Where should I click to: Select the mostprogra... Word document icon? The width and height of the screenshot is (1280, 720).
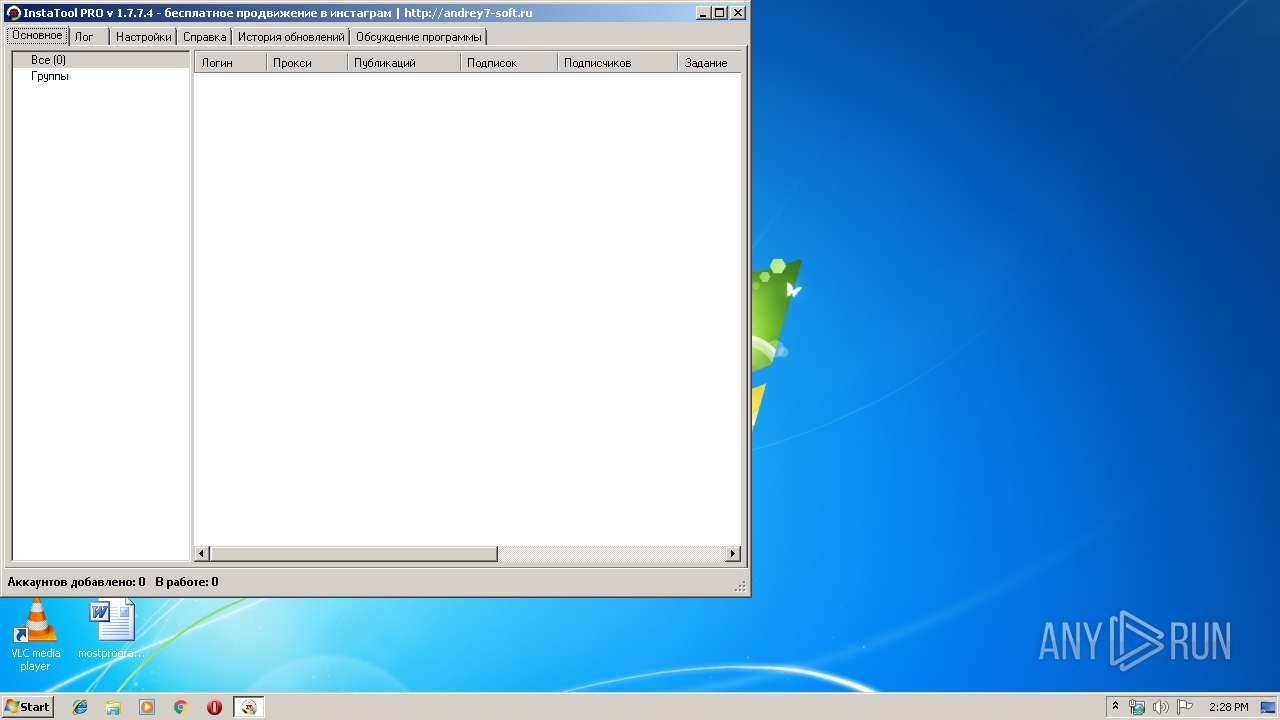(x=112, y=630)
